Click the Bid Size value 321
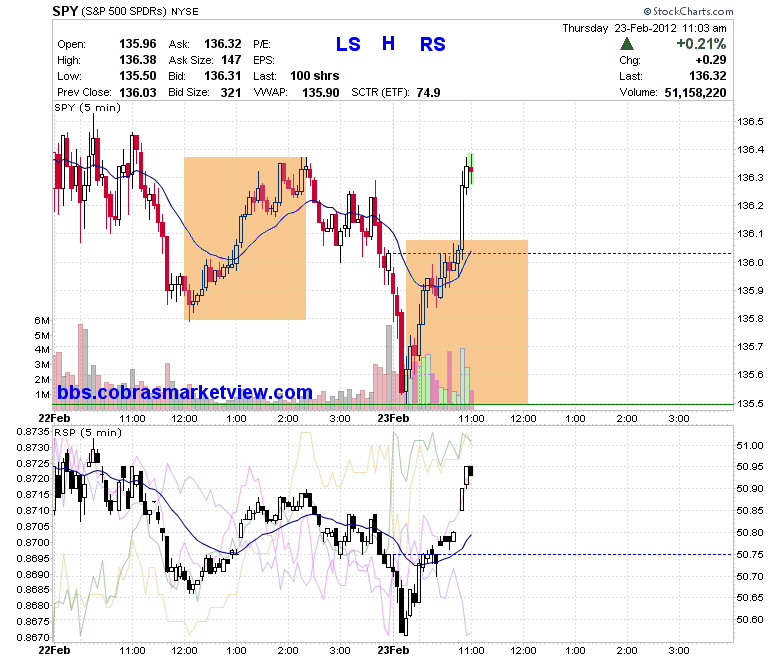This screenshot has height=659, width=780. pos(231,93)
